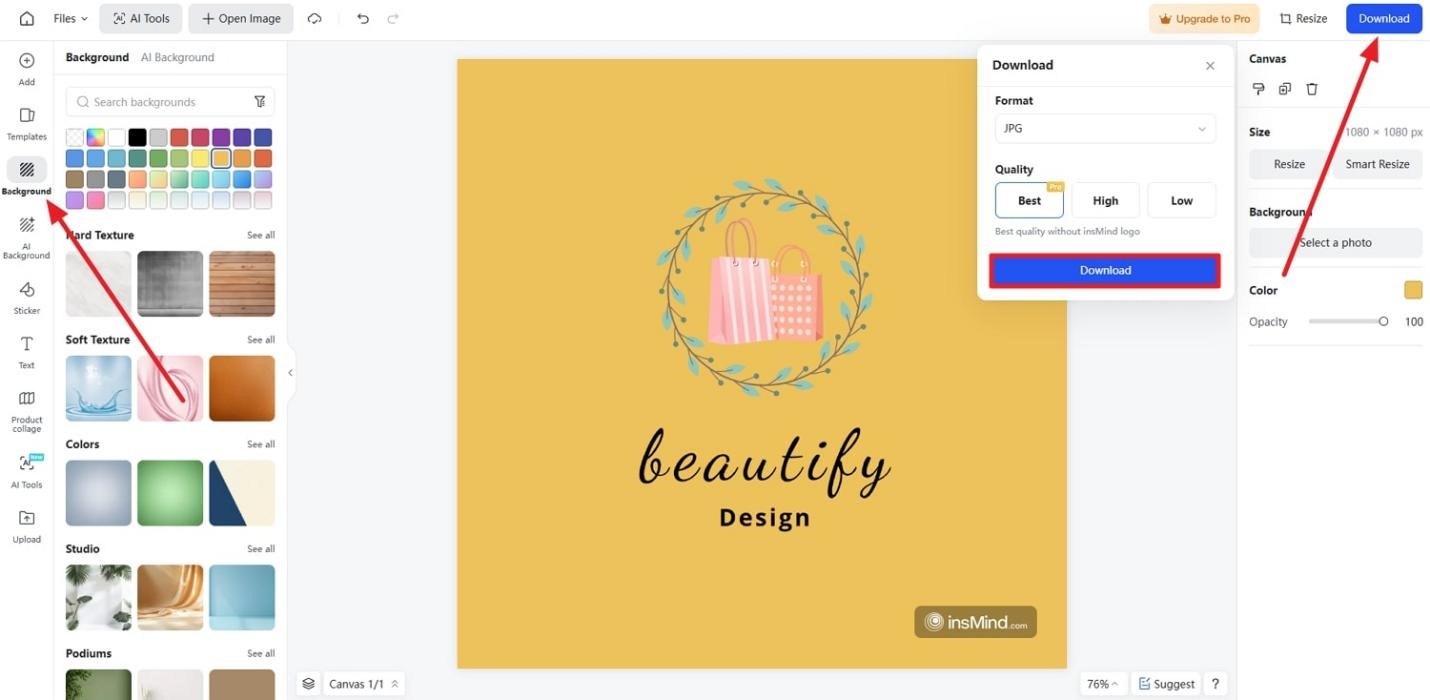The image size is (1430, 700).
Task: Open the rainbow custom color picker
Action: point(96,137)
